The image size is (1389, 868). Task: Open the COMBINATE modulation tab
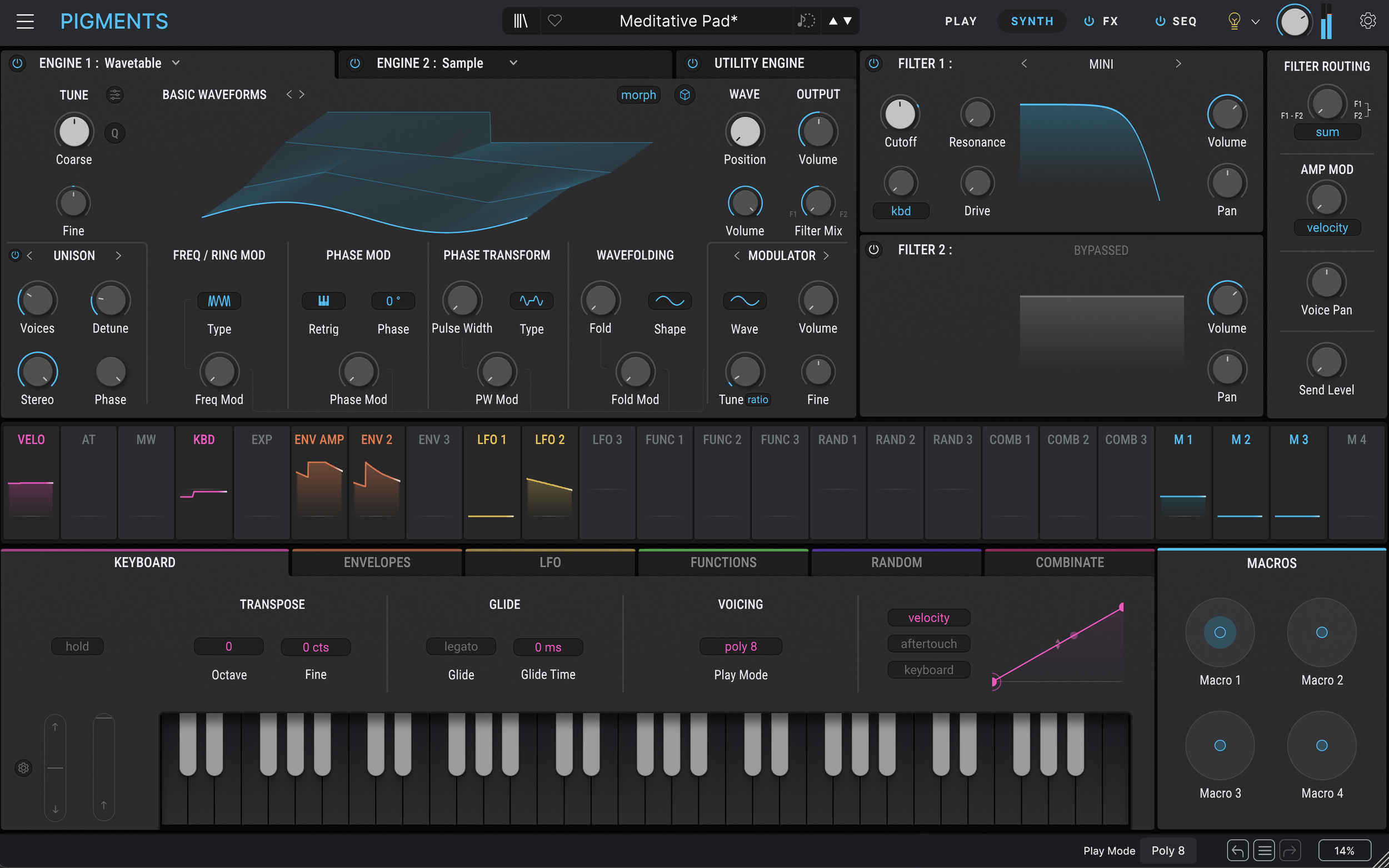pyautogui.click(x=1070, y=563)
